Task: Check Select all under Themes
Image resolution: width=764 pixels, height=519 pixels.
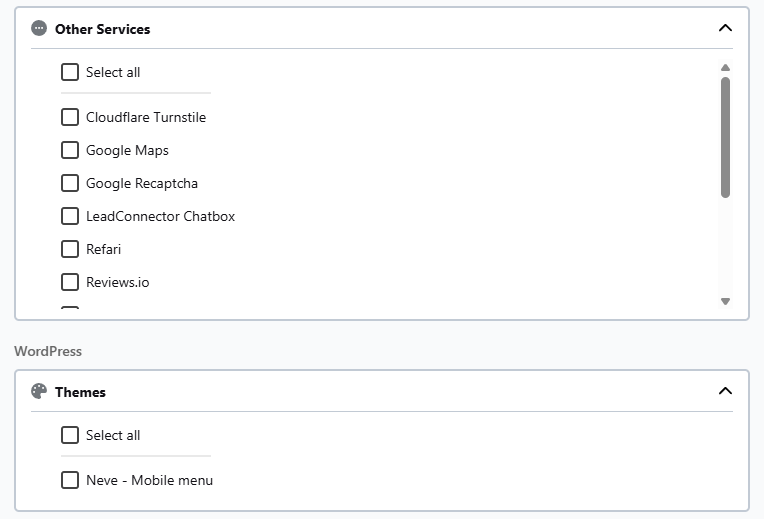Action: tap(70, 435)
